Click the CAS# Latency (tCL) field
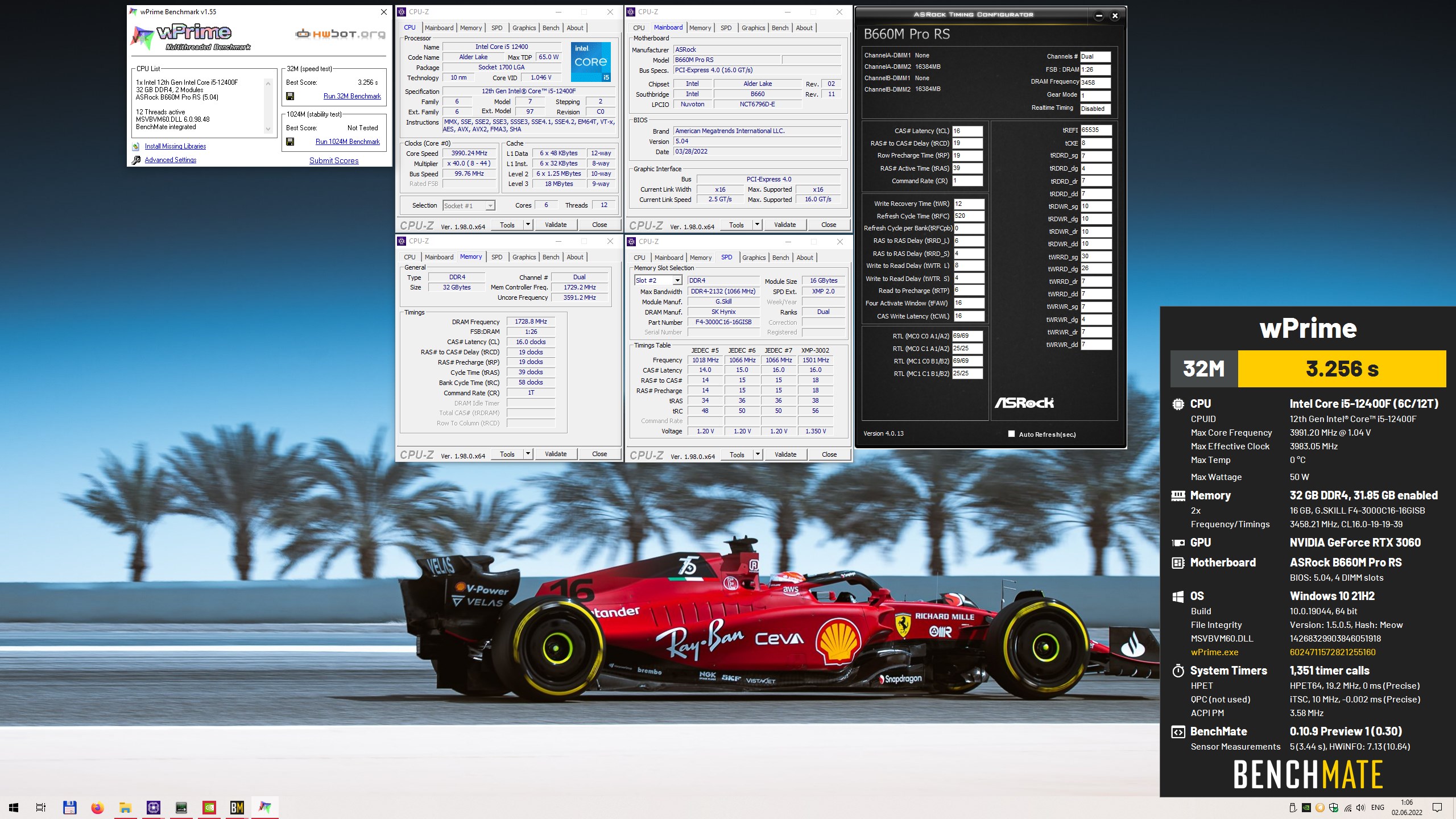This screenshot has width=1456, height=819. [967, 131]
